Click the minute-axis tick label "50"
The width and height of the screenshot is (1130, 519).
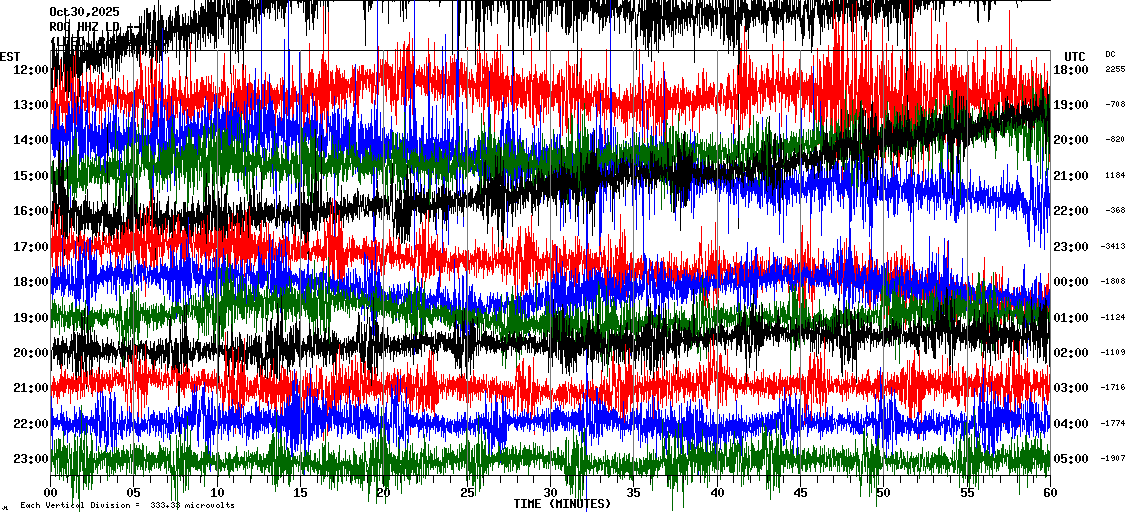coord(884,493)
